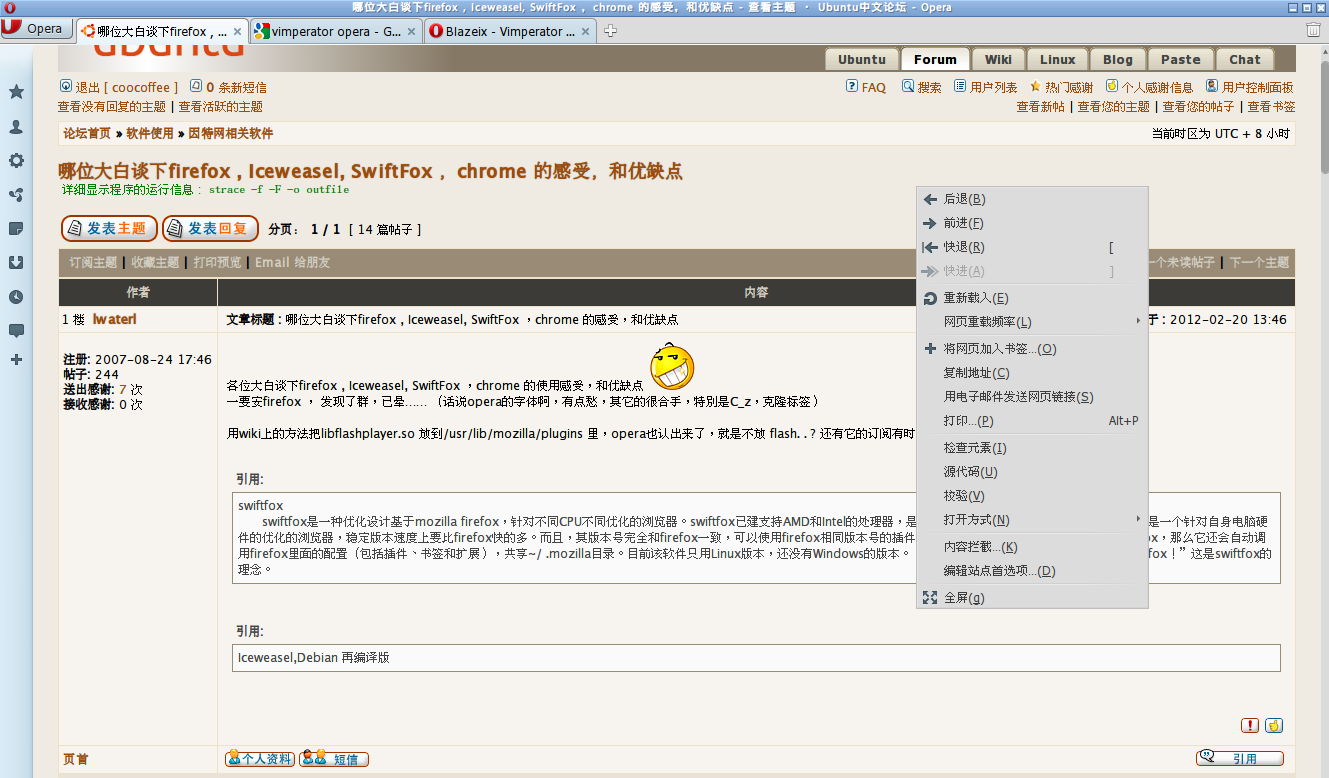Click the rewind arrow icon beside 快退
The height and width of the screenshot is (778, 1329).
(930, 247)
